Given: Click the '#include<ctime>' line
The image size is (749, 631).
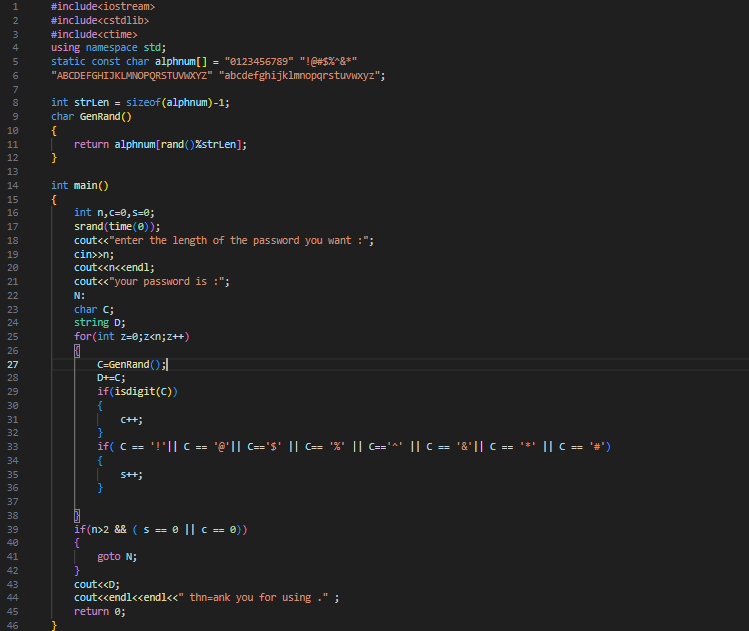Looking at the screenshot, I should click(x=94, y=34).
